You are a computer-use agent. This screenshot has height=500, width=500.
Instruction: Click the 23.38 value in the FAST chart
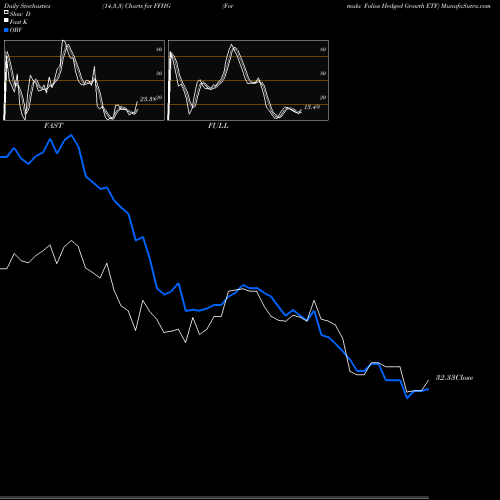[148, 99]
